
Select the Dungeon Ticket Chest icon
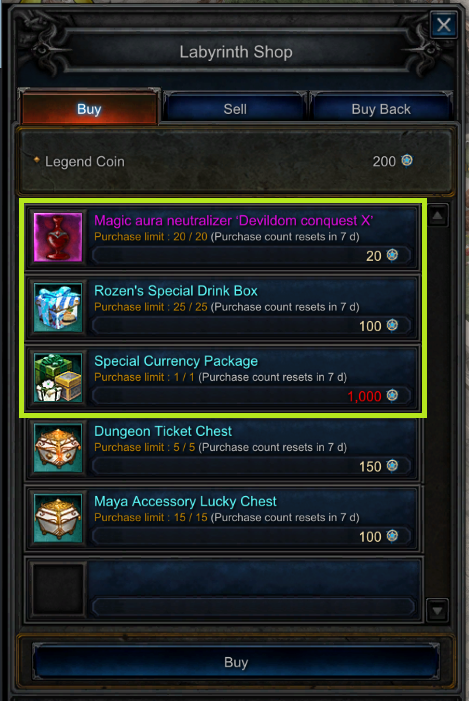(x=58, y=448)
